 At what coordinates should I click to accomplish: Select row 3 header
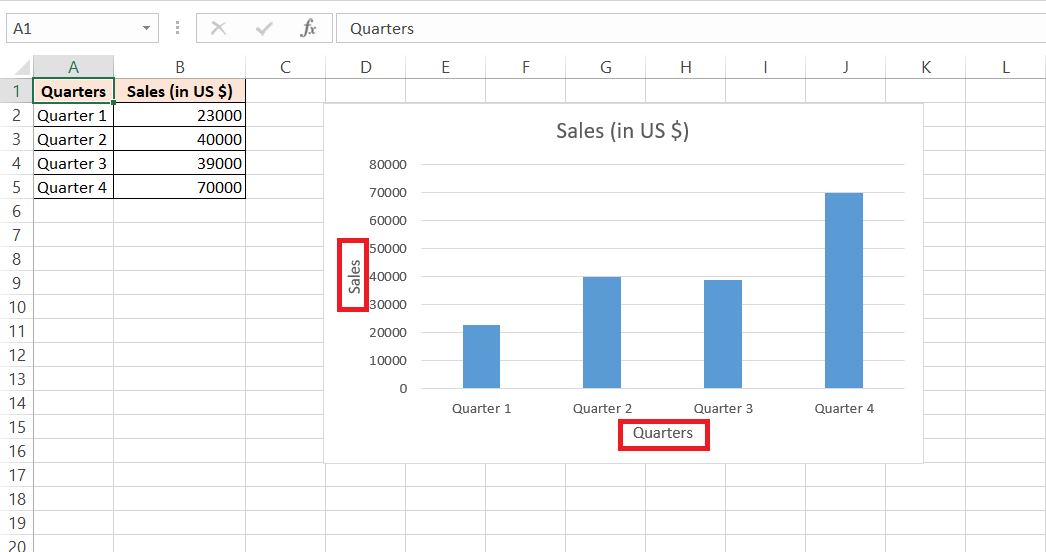[x=17, y=140]
